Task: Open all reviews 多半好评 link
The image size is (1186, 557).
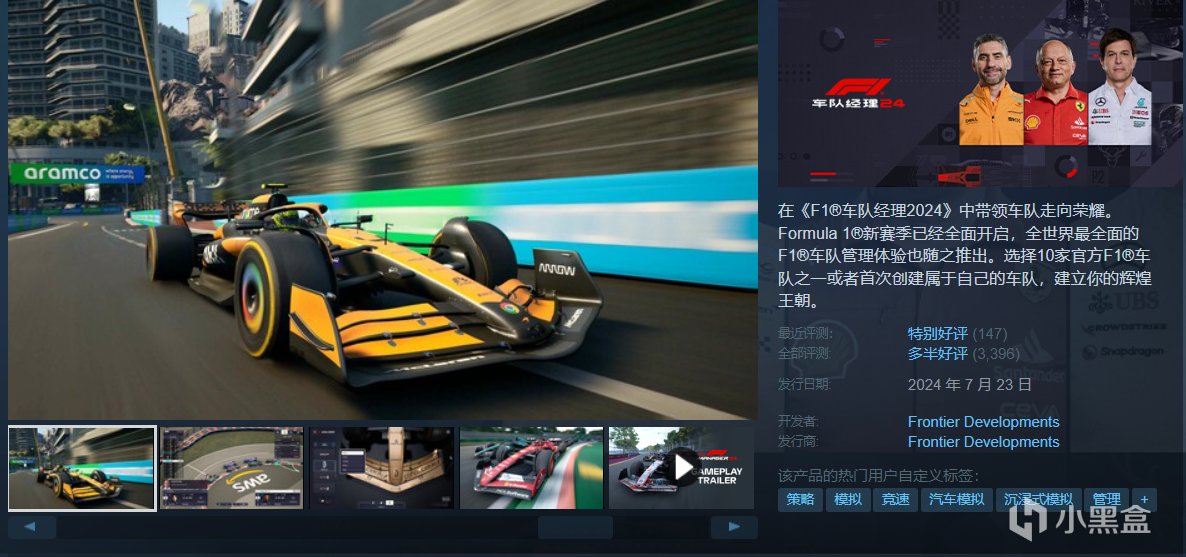Action: pyautogui.click(x=938, y=353)
